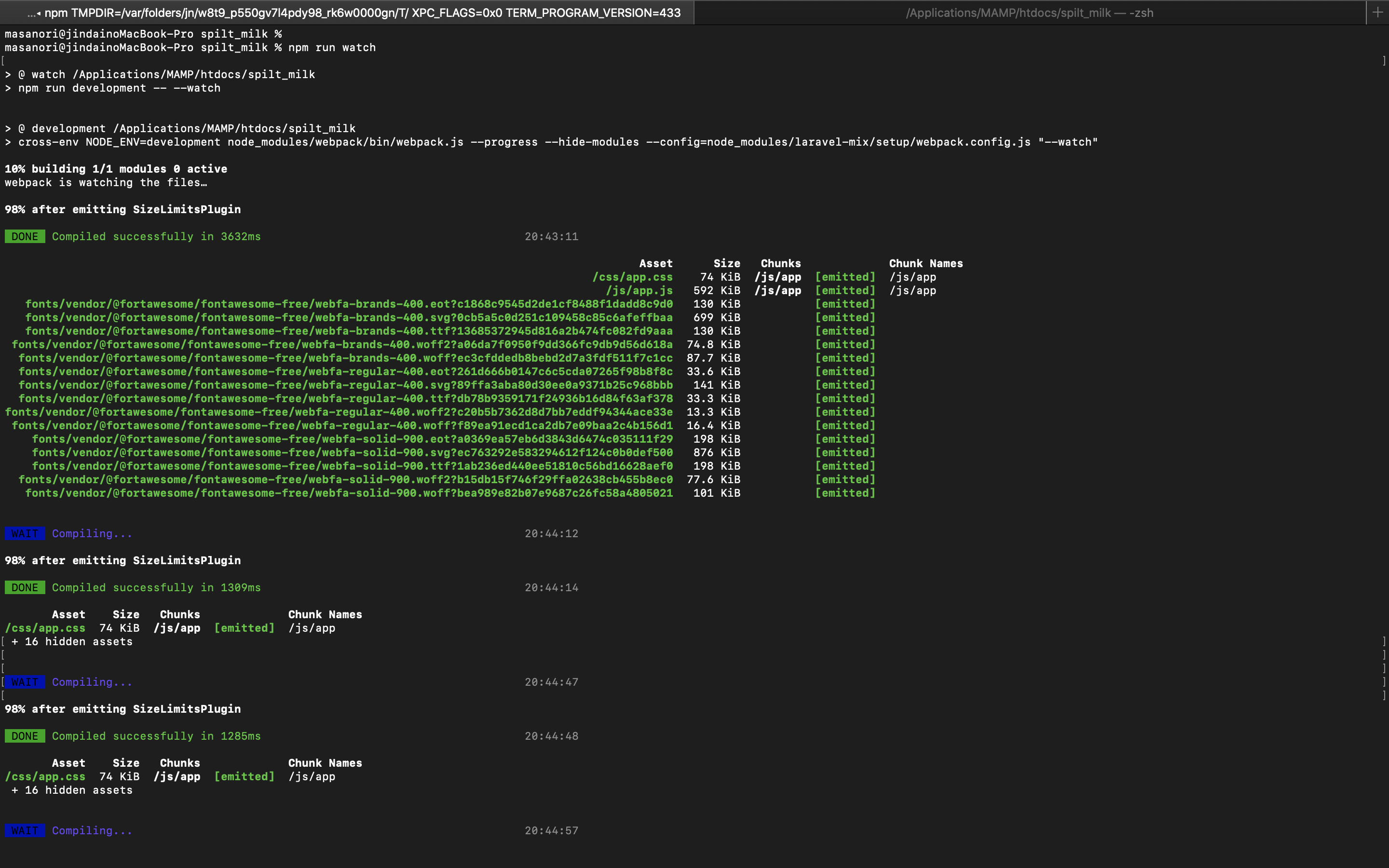This screenshot has height=868, width=1389.
Task: Click the webfa-regular-400.ttf asset row
Action: click(x=447, y=398)
